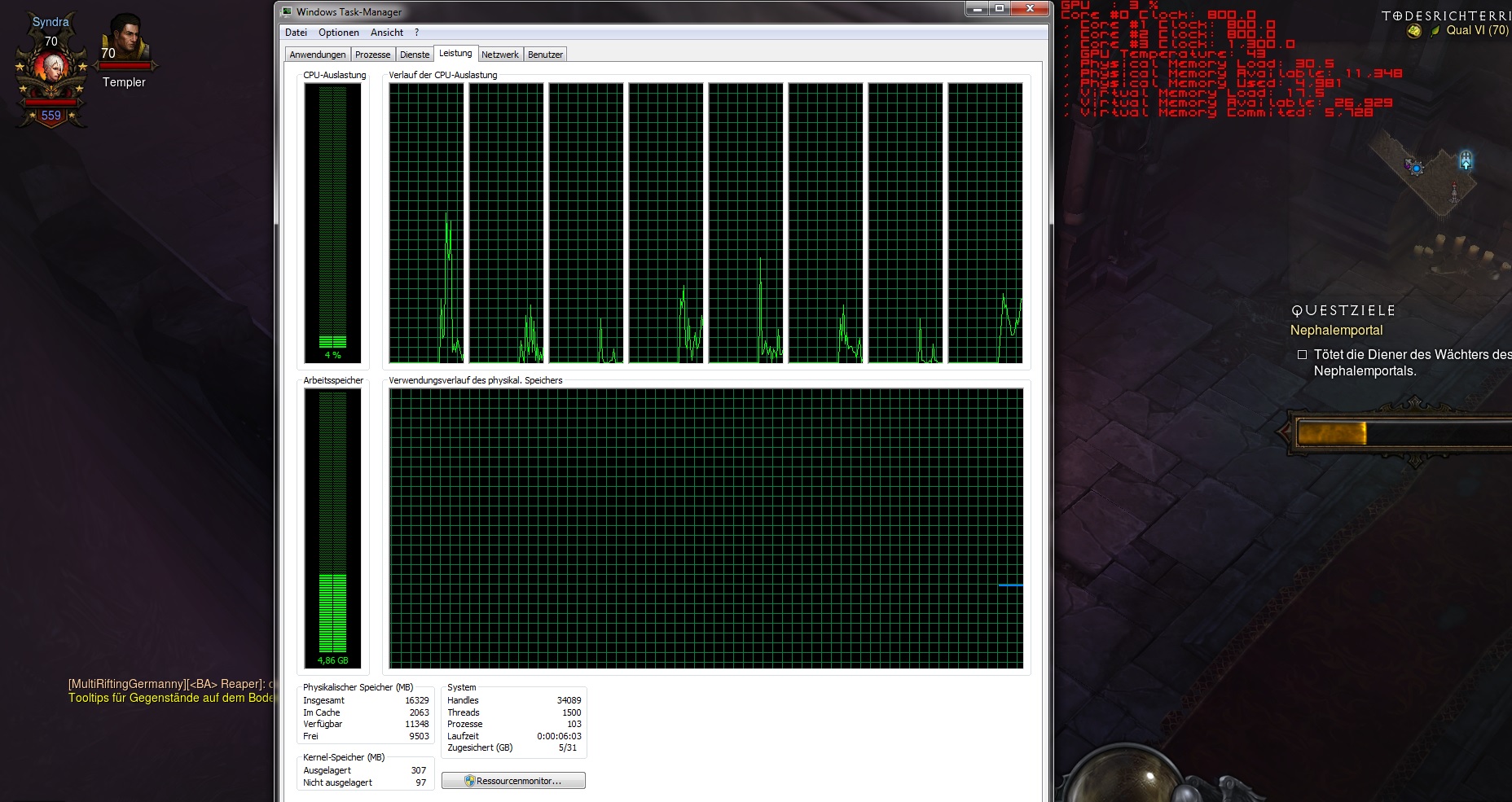Click the yellow rift icon beside Qual VI

click(1413, 31)
